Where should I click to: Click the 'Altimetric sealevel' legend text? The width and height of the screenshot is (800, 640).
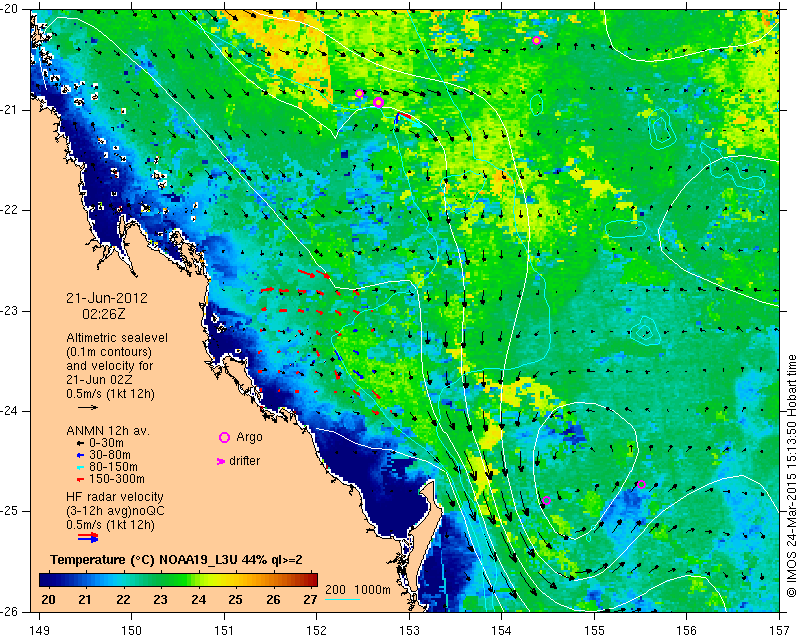coord(117,338)
